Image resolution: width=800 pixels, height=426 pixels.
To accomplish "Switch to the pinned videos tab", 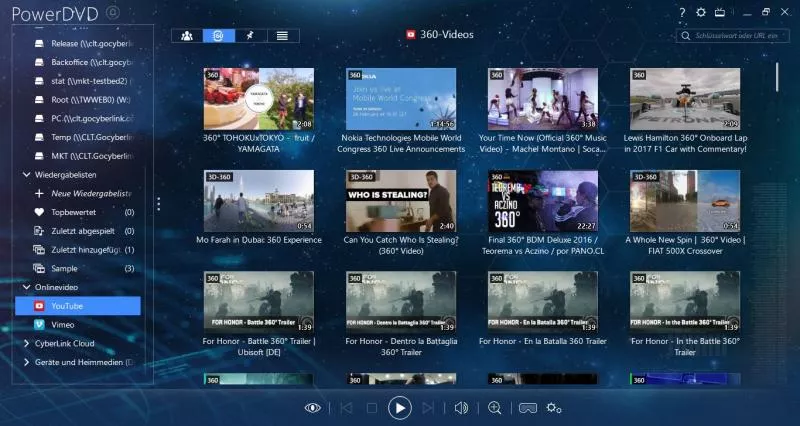I will pos(251,36).
